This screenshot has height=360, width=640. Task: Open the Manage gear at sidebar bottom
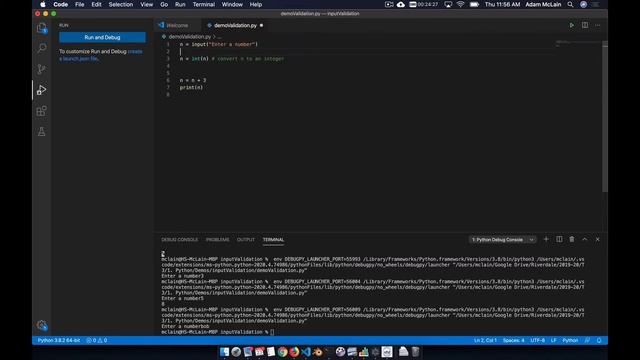click(x=42, y=325)
